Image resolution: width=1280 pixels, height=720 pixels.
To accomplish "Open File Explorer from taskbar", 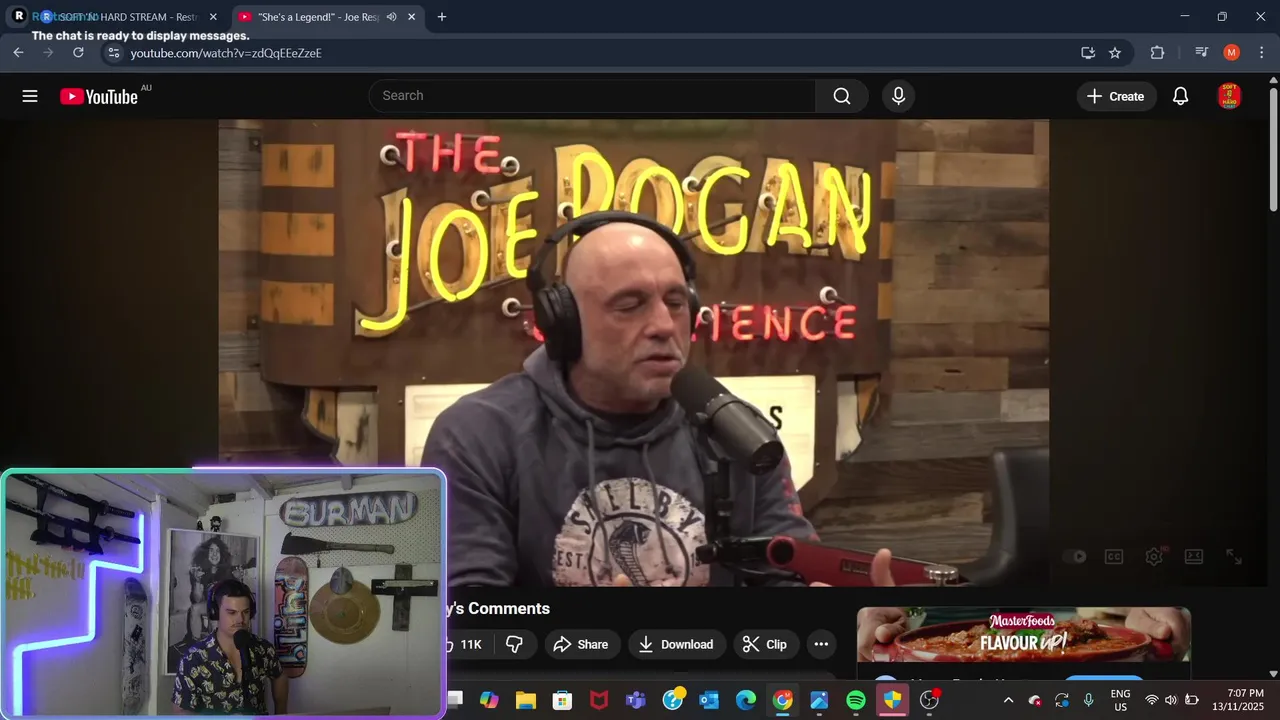I will pyautogui.click(x=526, y=700).
